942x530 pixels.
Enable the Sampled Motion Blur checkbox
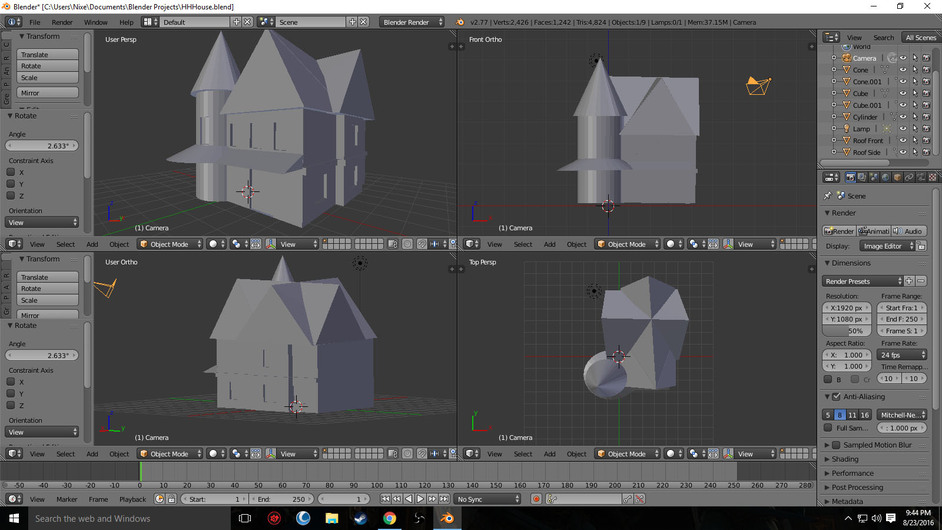[x=837, y=444]
